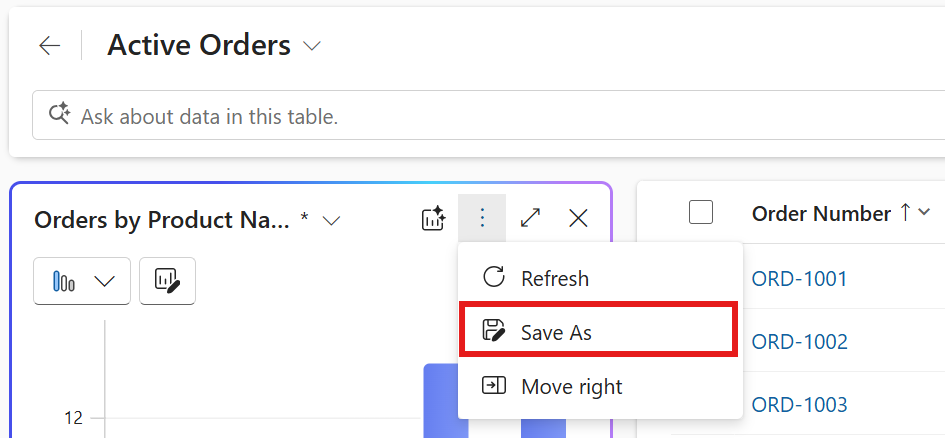Open order ORD-1003 link

point(799,404)
